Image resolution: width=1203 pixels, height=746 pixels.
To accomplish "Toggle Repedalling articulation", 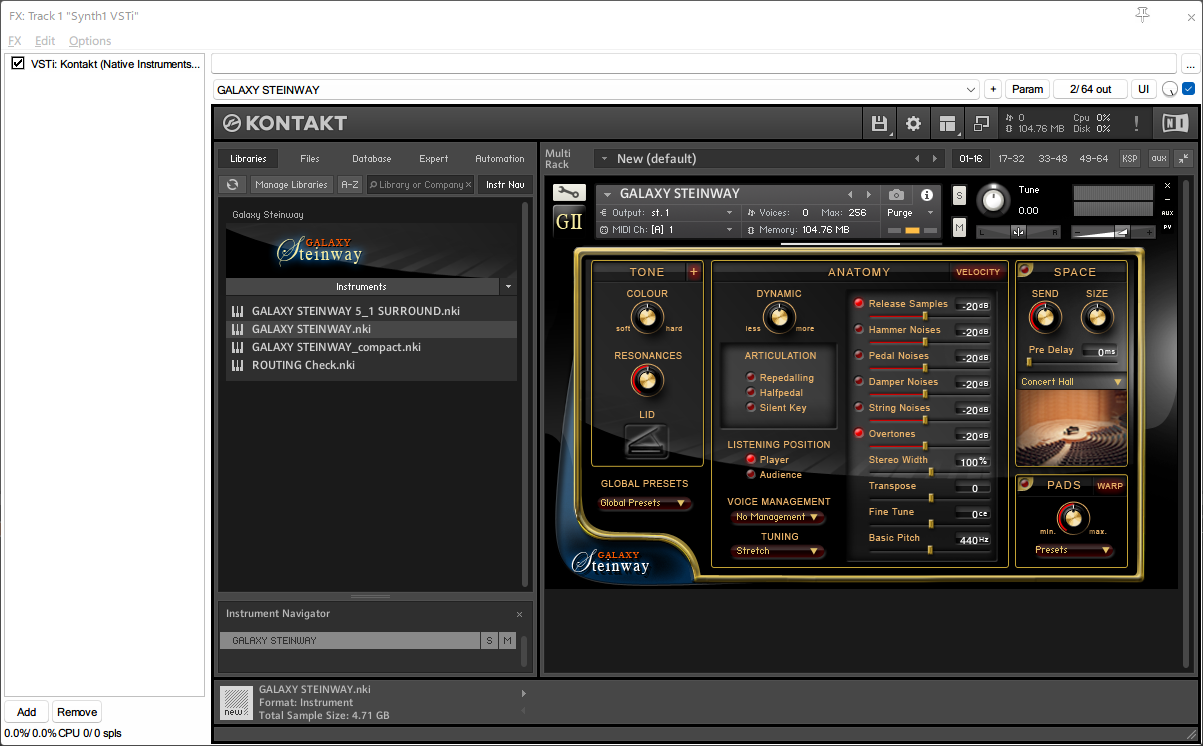I will tap(751, 378).
